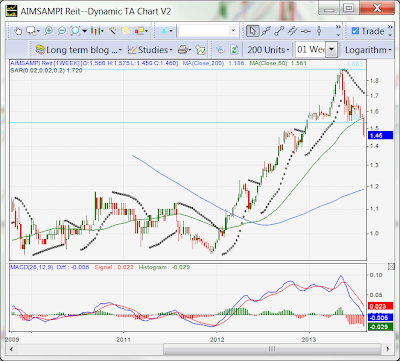Image resolution: width=400 pixels, height=361 pixels.
Task: Open the candlestick chart type dropdown
Action: tap(97, 31)
